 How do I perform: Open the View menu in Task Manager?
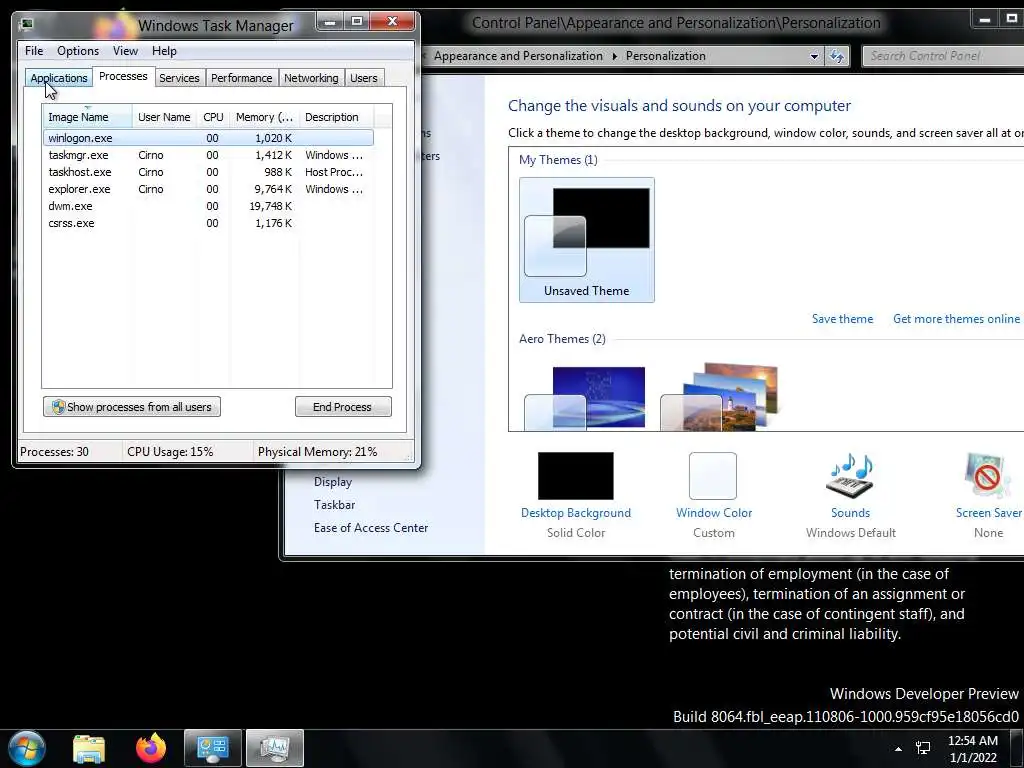(x=125, y=51)
